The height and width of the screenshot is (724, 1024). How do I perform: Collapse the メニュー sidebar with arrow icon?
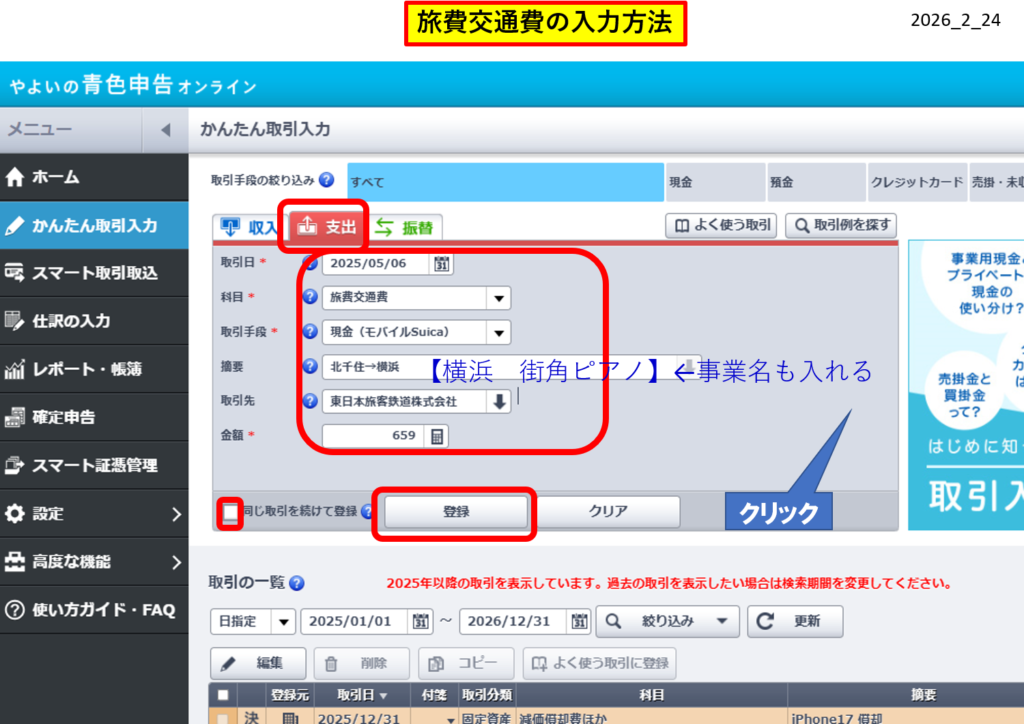(x=165, y=130)
